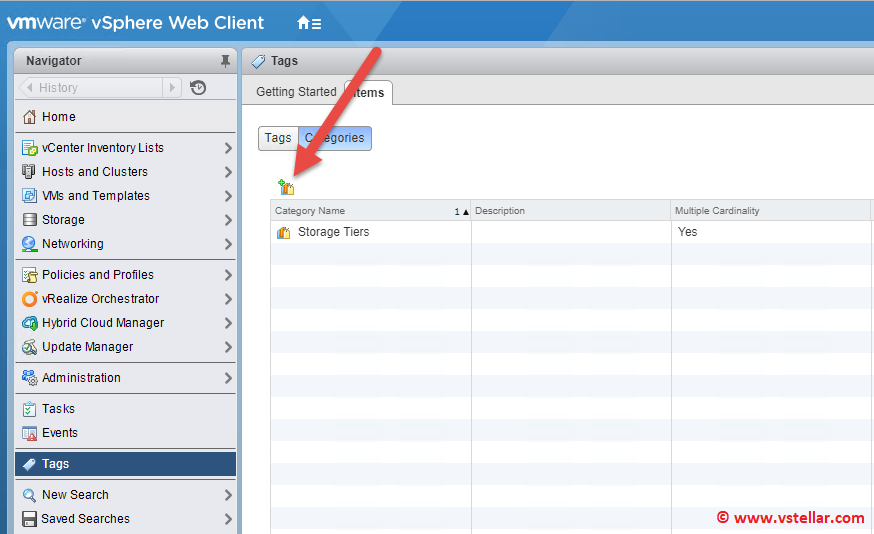Open Update Manager in Navigator
This screenshot has height=534, width=874.
tap(87, 347)
